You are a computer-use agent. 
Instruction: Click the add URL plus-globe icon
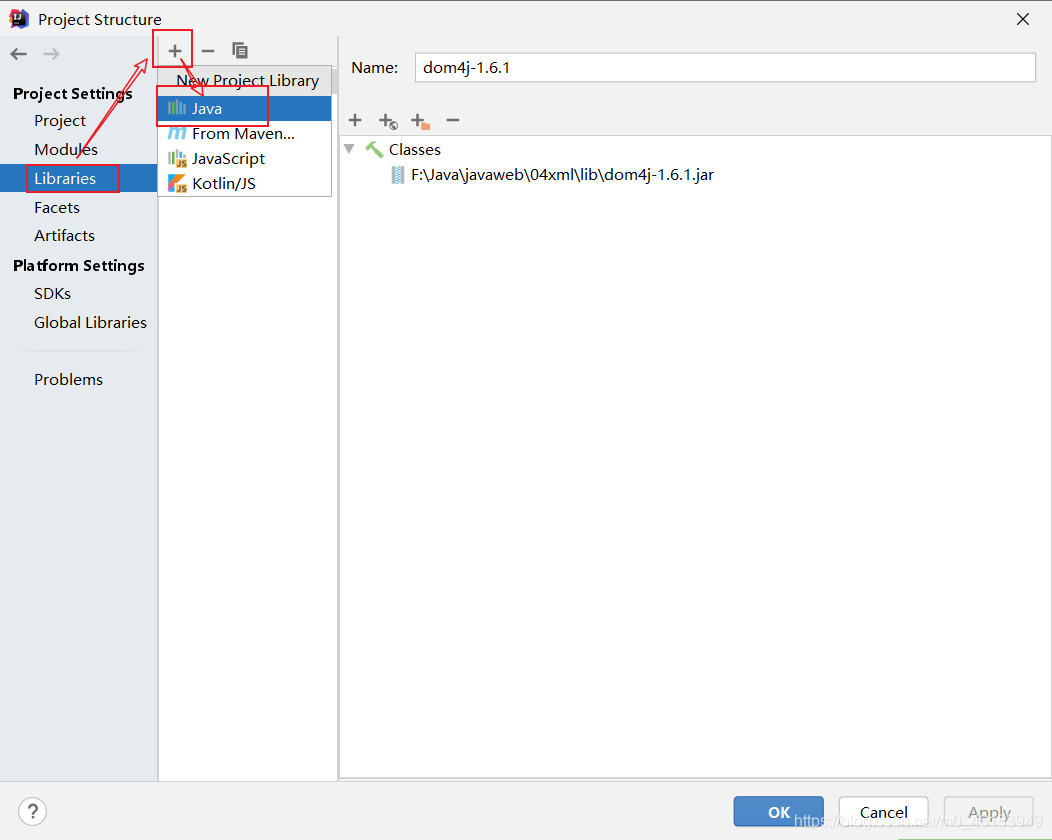[x=388, y=121]
